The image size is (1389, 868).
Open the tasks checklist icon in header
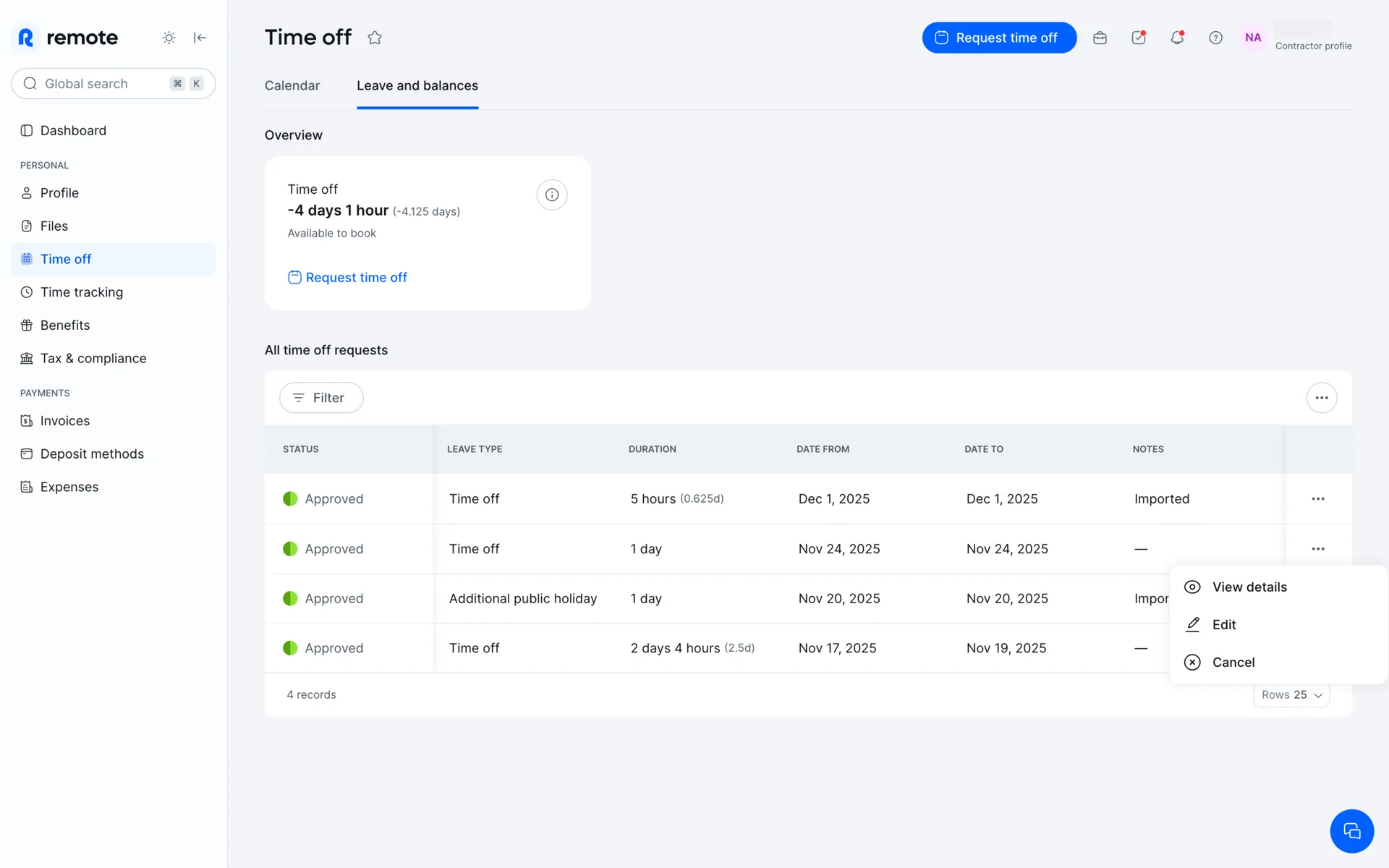point(1139,38)
